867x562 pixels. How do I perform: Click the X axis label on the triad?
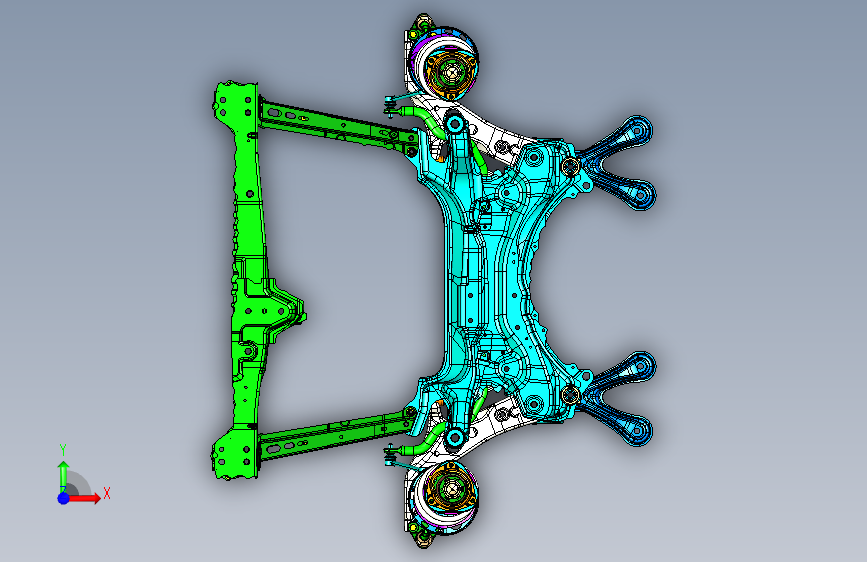(107, 493)
